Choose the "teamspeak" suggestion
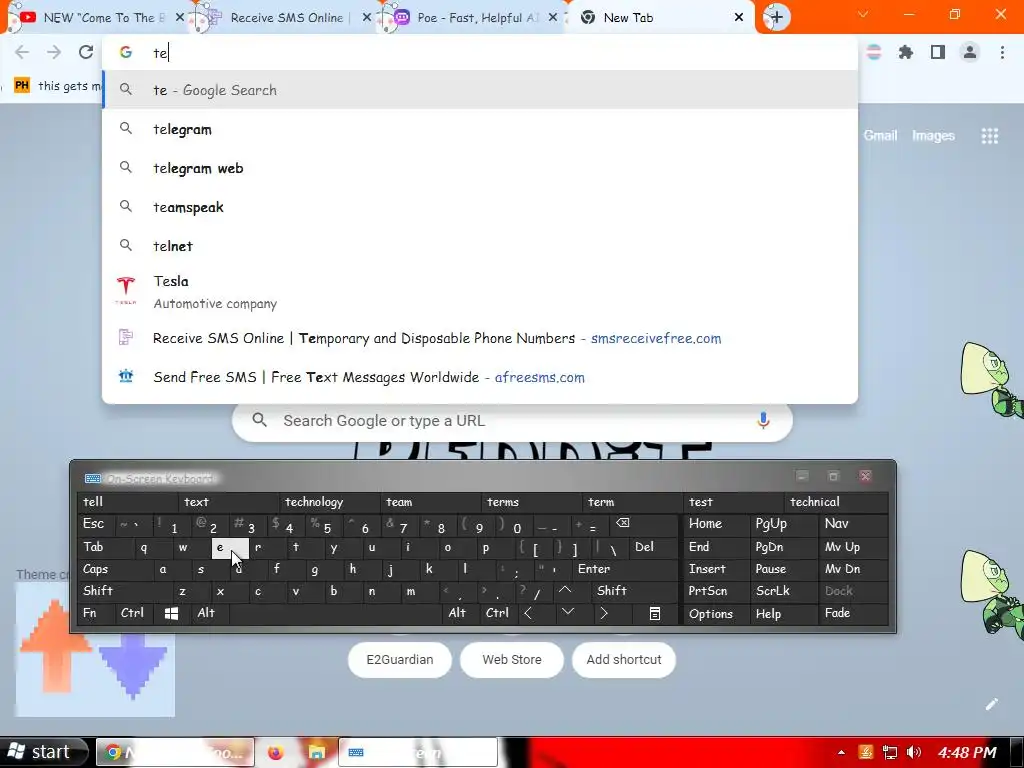 coord(480,207)
